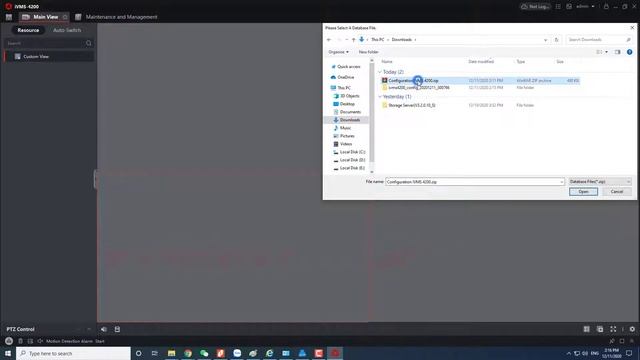Viewport: 640px width, 360px height.
Task: Open File Explorer from the taskbar
Action: 171,353
